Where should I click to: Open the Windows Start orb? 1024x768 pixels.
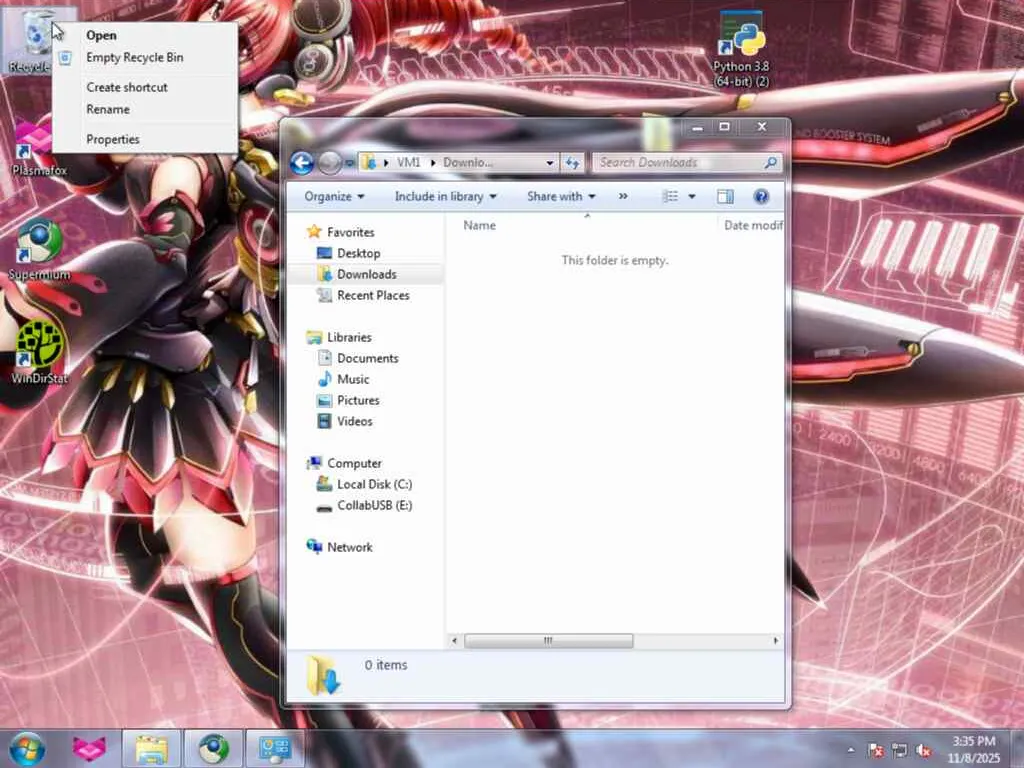(27, 749)
